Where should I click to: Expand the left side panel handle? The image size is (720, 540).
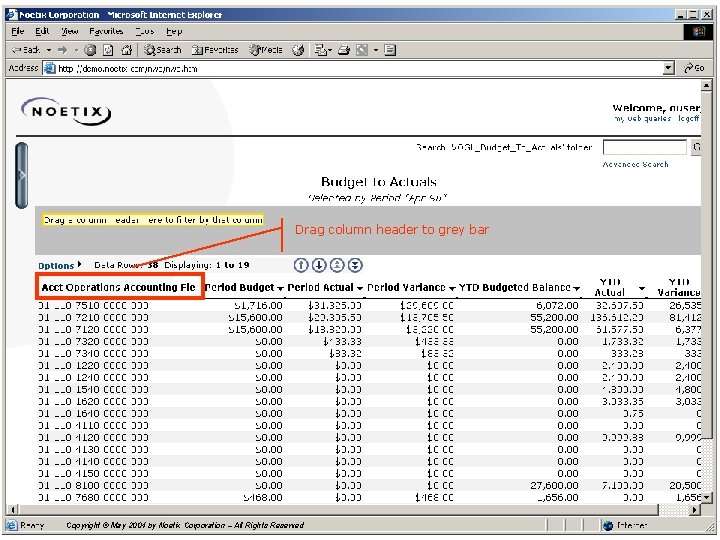[x=22, y=175]
